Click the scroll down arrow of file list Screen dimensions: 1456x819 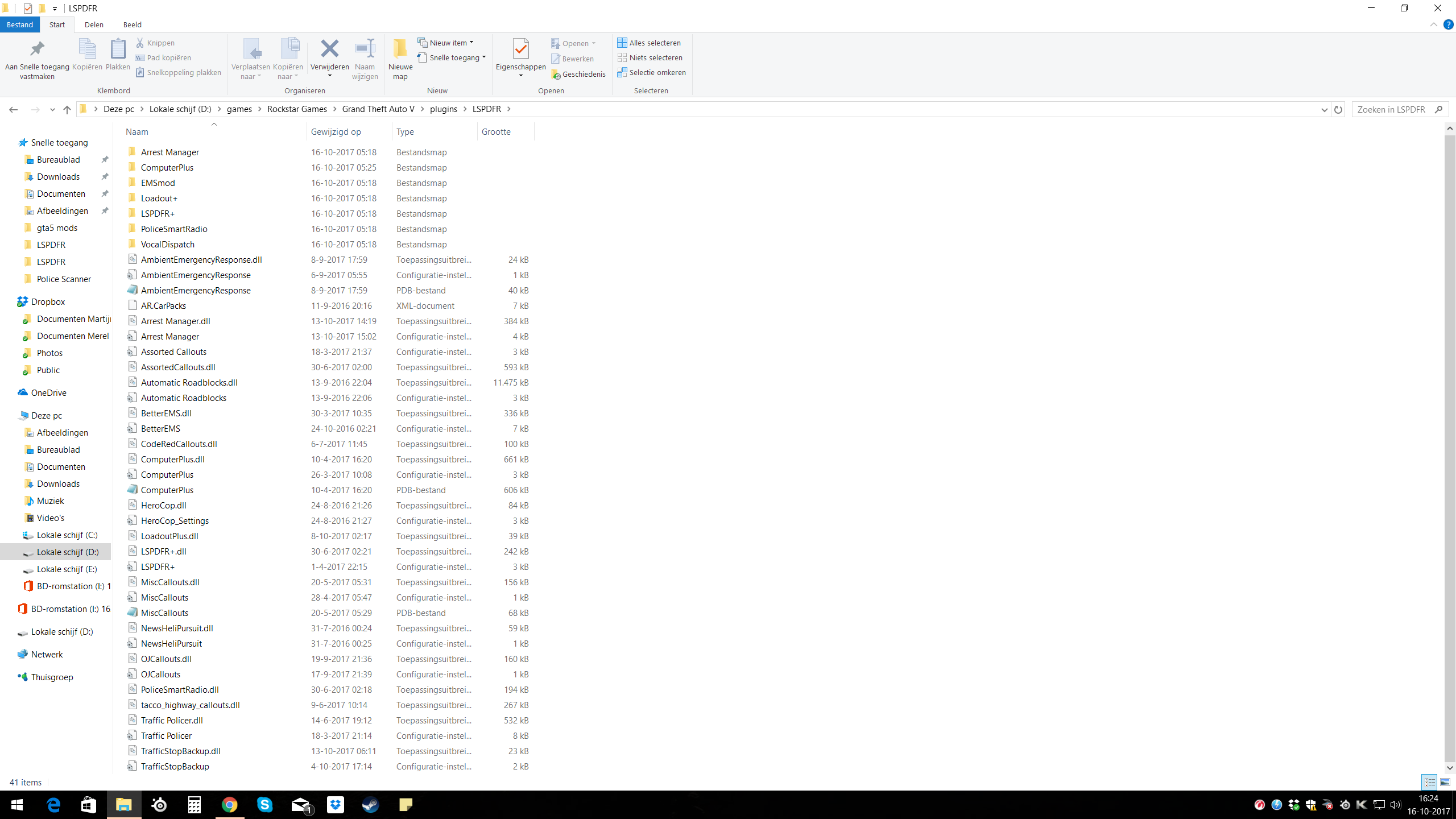coord(1450,767)
